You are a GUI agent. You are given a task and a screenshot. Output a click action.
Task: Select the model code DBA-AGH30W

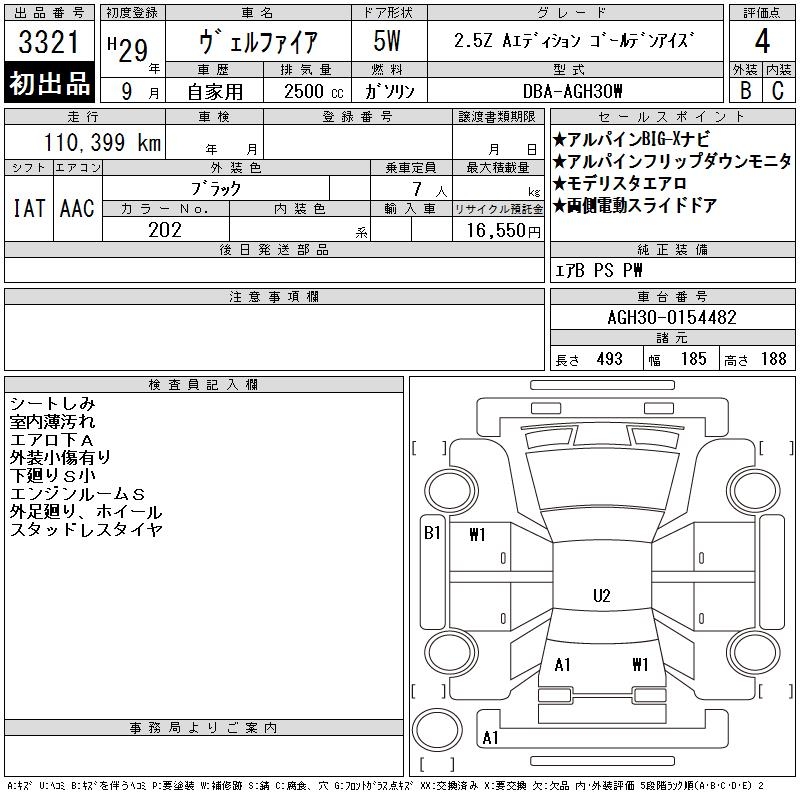[573, 91]
